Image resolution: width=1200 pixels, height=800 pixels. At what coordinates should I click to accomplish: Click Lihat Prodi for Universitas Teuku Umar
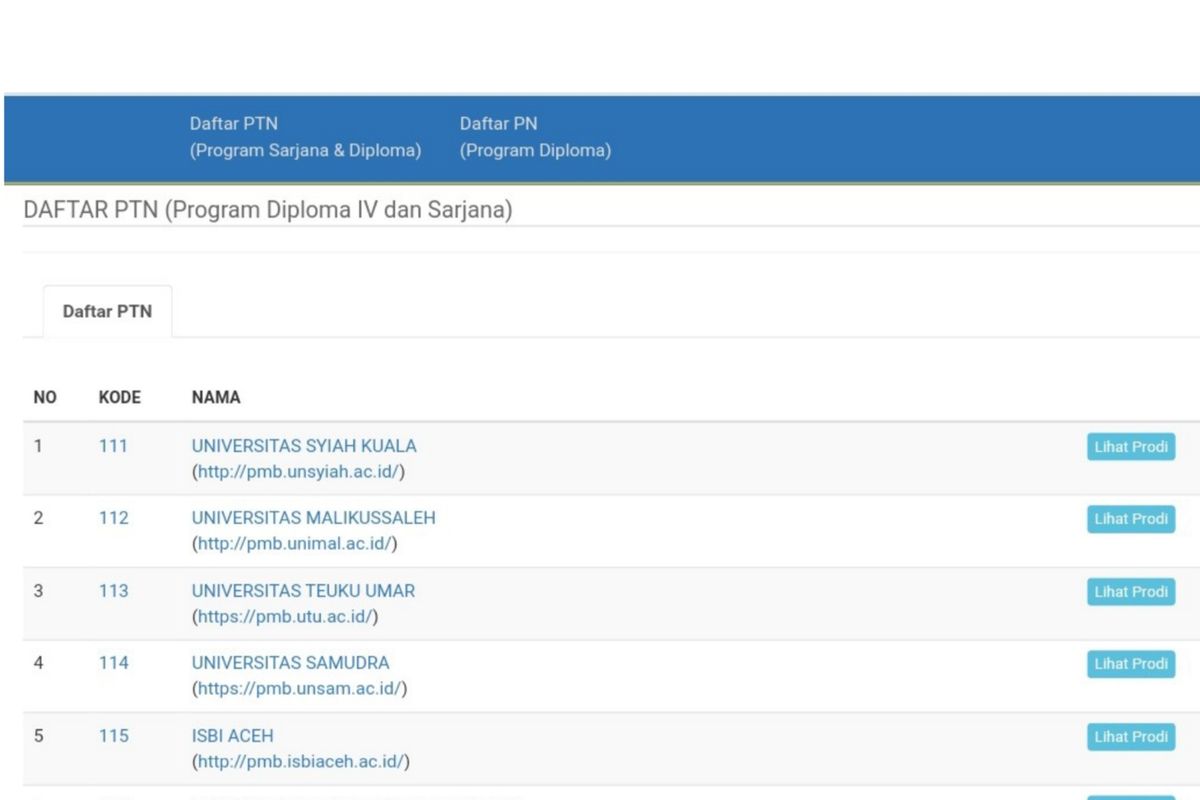1130,592
